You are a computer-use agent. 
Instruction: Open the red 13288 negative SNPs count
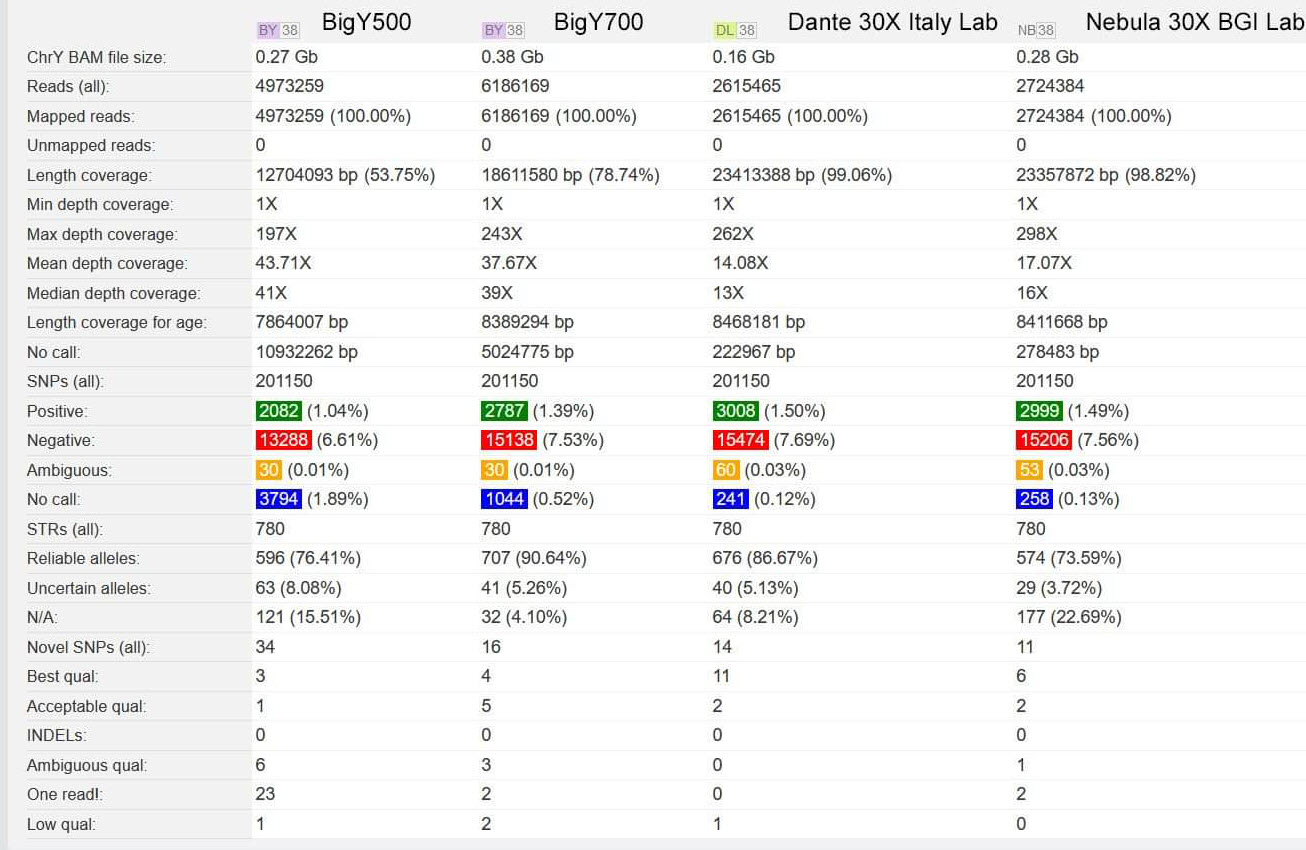tap(284, 440)
